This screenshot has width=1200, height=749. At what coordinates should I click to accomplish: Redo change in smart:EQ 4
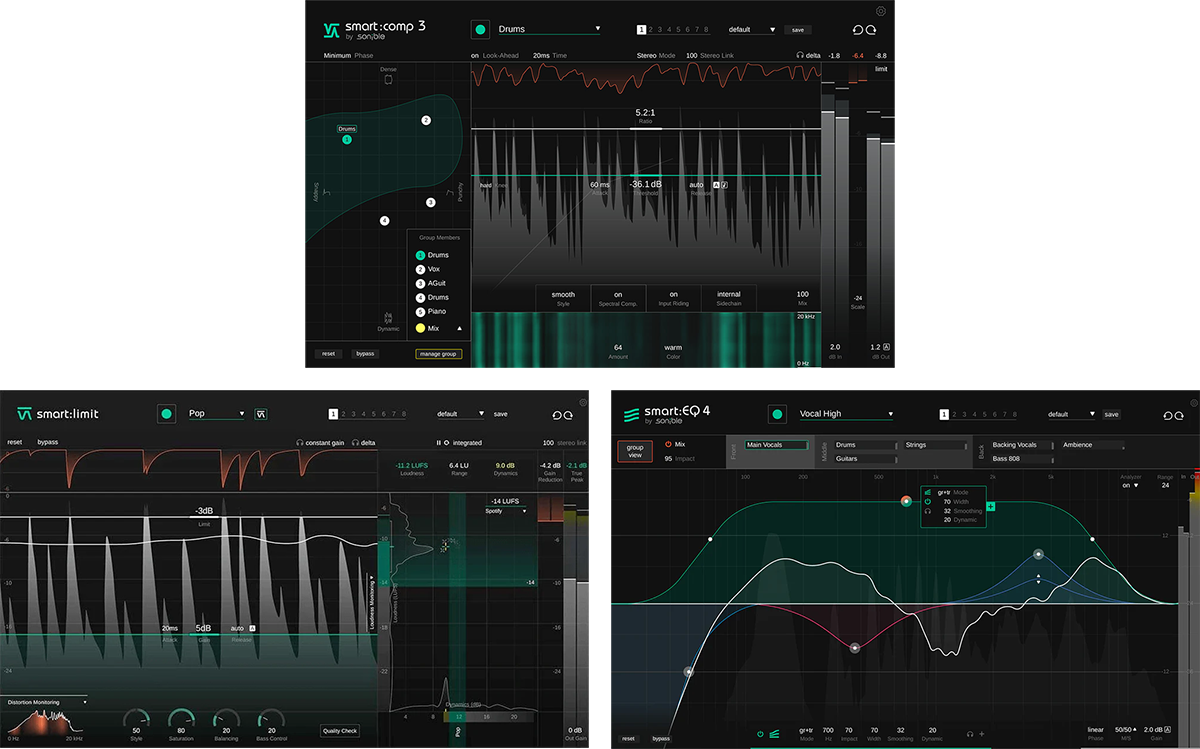pyautogui.click(x=1180, y=414)
